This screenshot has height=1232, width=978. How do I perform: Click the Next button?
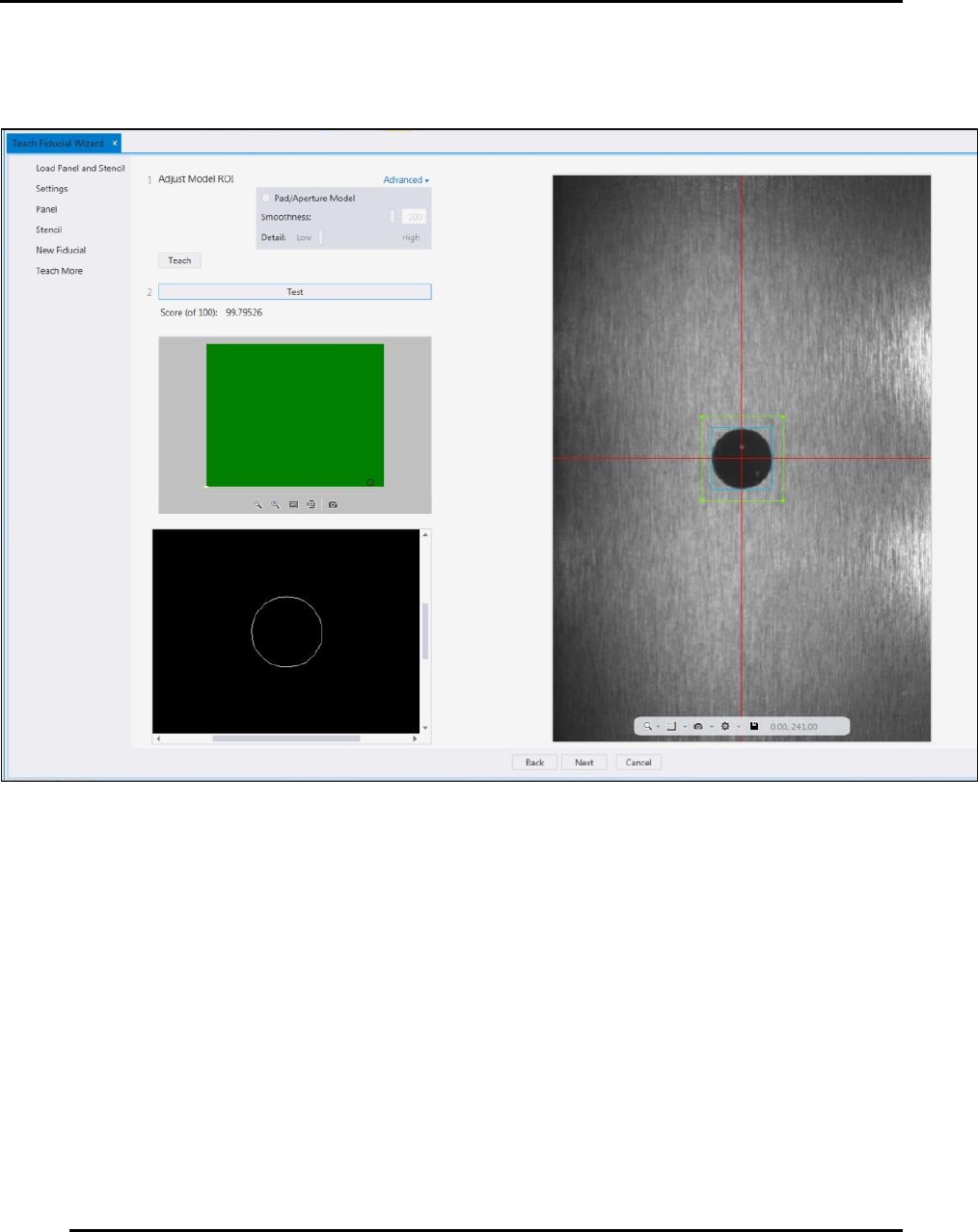(x=584, y=763)
